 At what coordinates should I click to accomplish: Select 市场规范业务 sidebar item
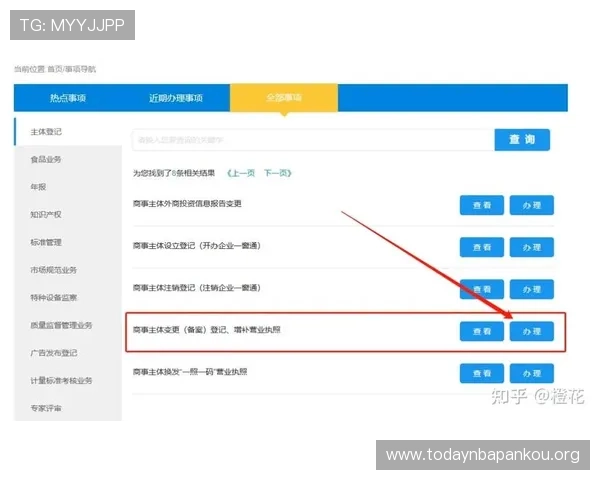[x=54, y=270]
